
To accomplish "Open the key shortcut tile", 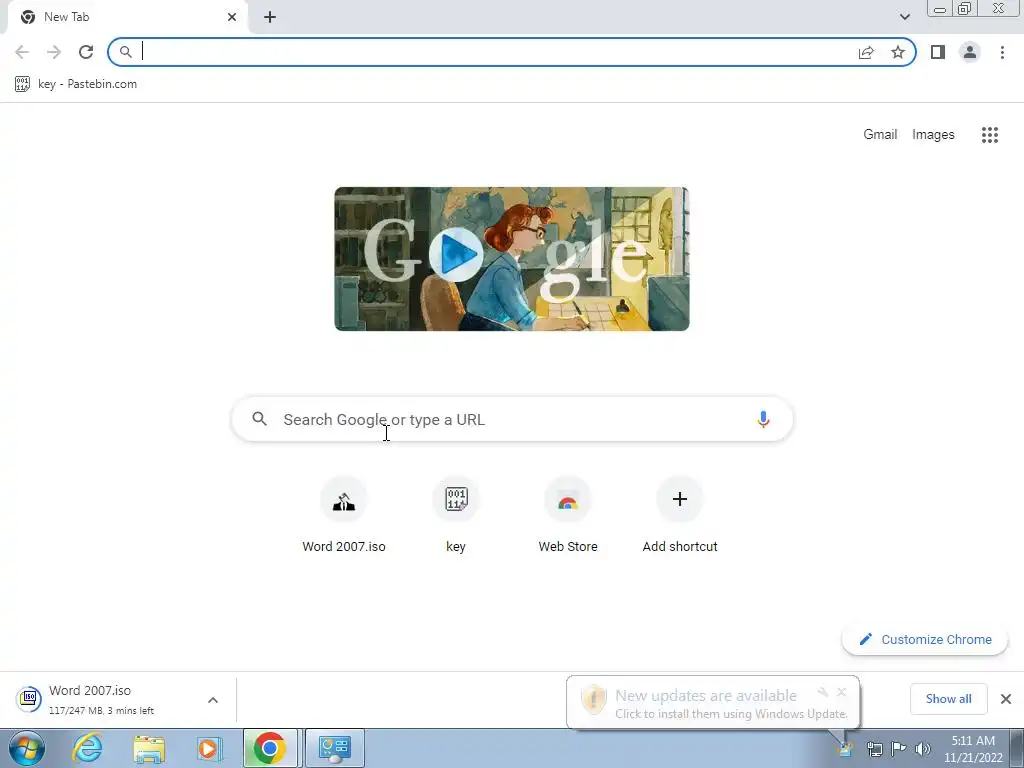I will [x=456, y=515].
